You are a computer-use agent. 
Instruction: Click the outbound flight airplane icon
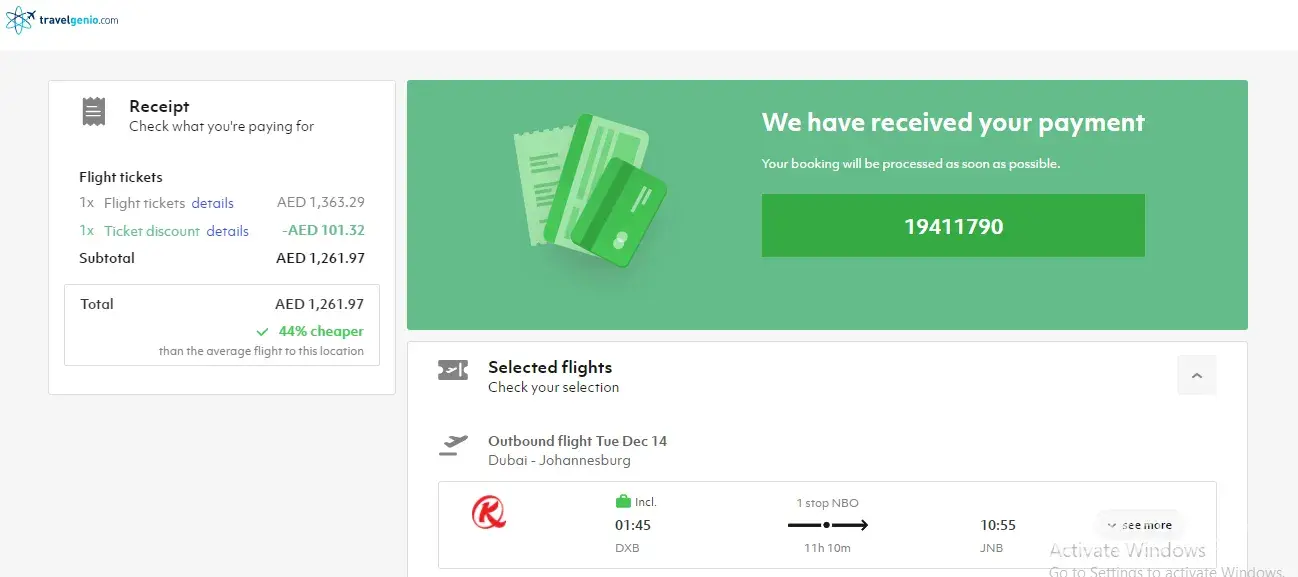pos(453,444)
